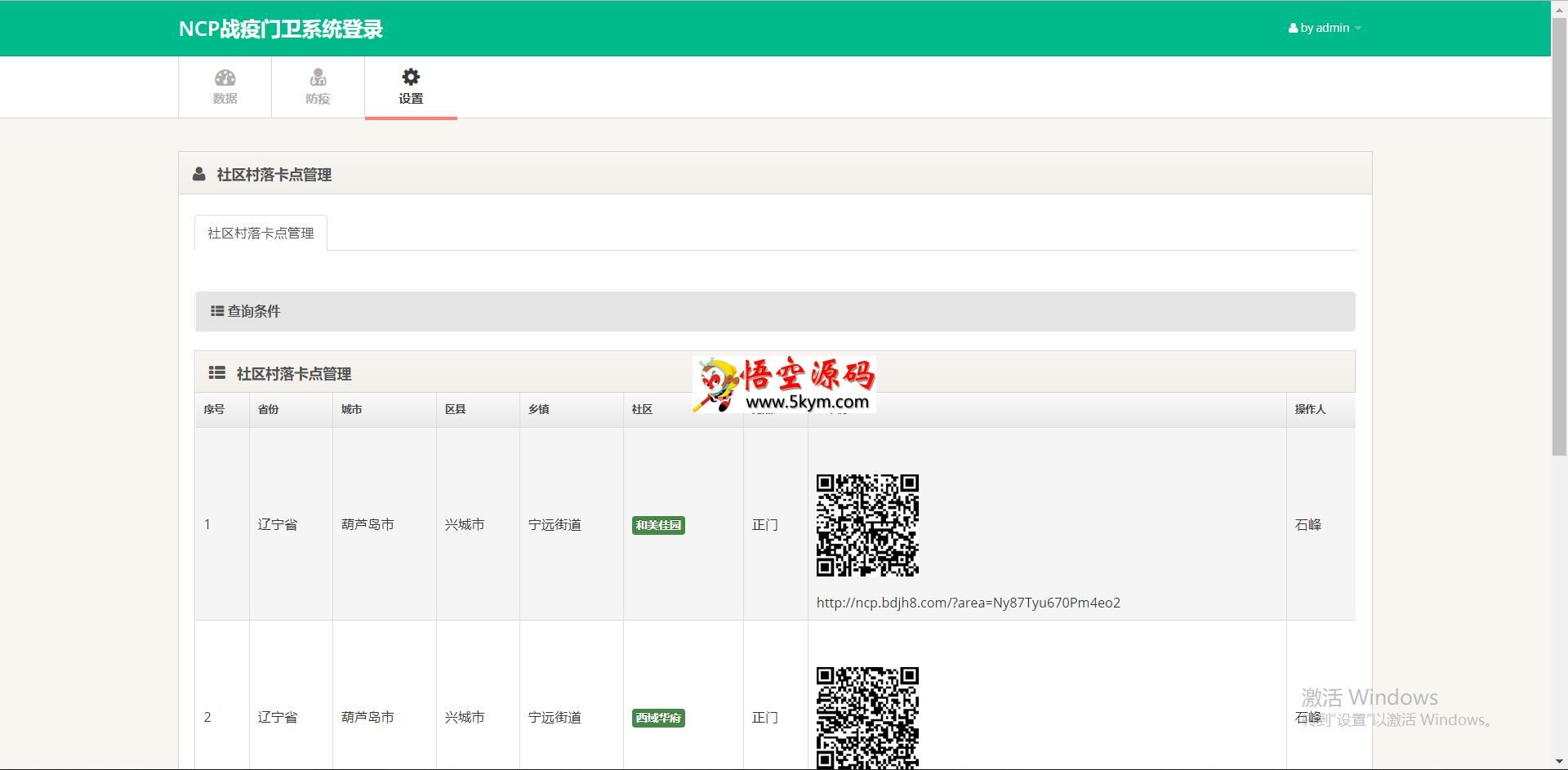Click 正门 in row 1
Screen dimensions: 1568x770
click(x=765, y=524)
